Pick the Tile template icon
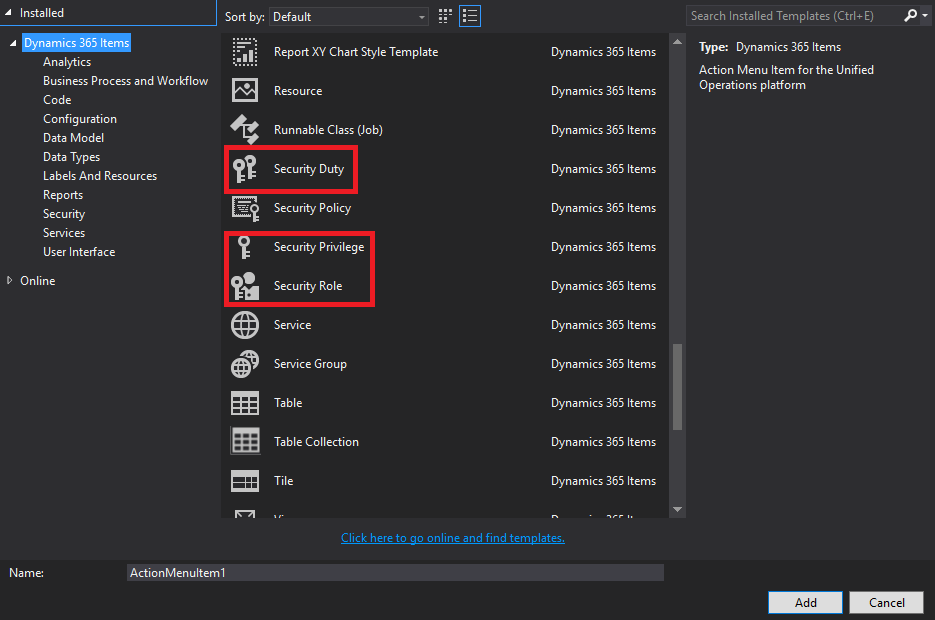Image resolution: width=935 pixels, height=620 pixels. 244,480
